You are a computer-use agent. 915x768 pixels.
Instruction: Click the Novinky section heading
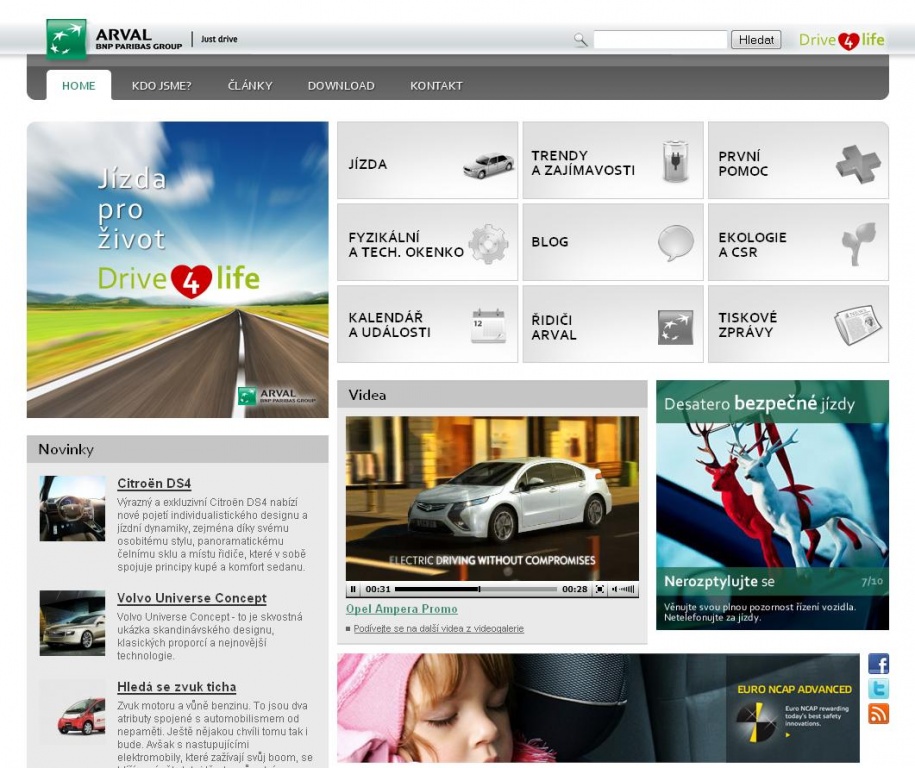[x=66, y=449]
